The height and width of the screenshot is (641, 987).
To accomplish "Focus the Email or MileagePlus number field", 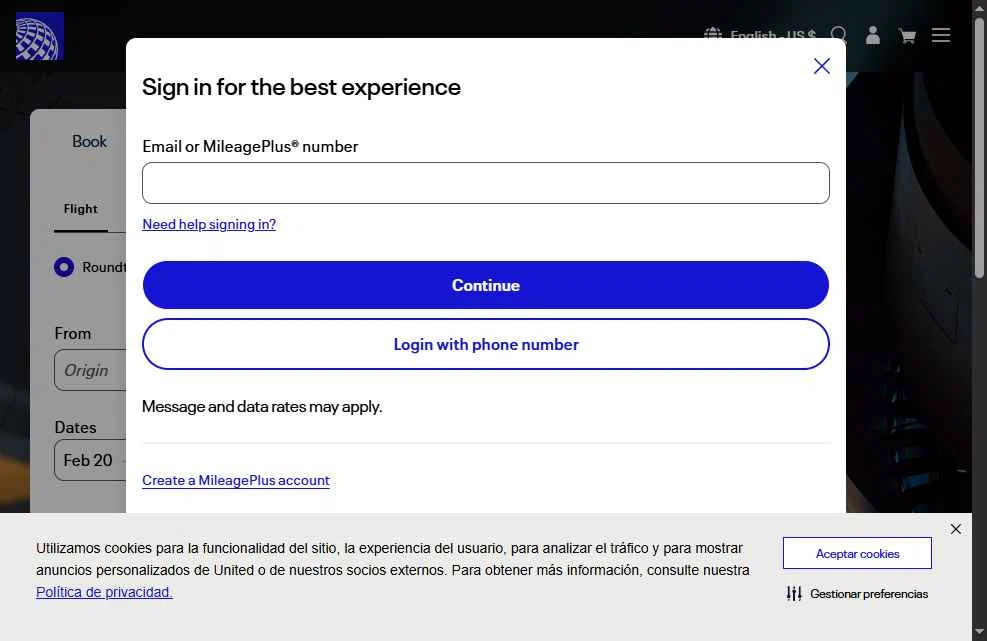I will click(485, 183).
